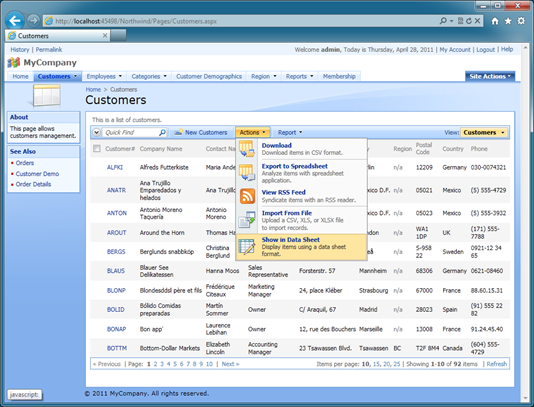Click the Next page link
This screenshot has width=534, height=407.
click(x=230, y=364)
